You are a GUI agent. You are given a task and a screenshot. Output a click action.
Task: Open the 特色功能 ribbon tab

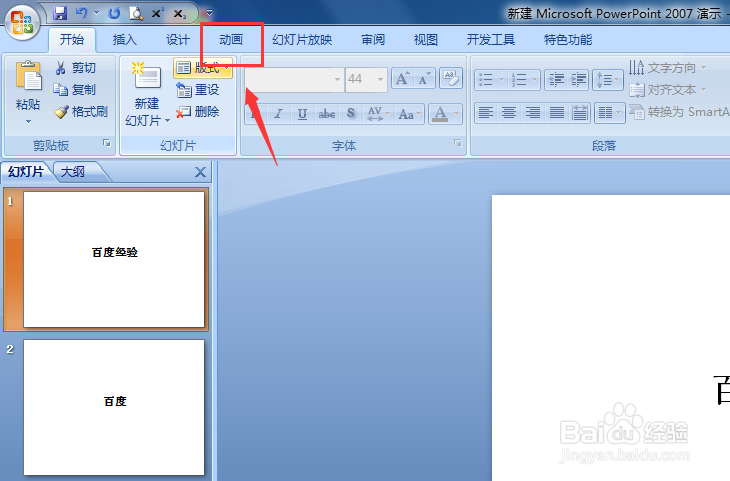(x=568, y=40)
